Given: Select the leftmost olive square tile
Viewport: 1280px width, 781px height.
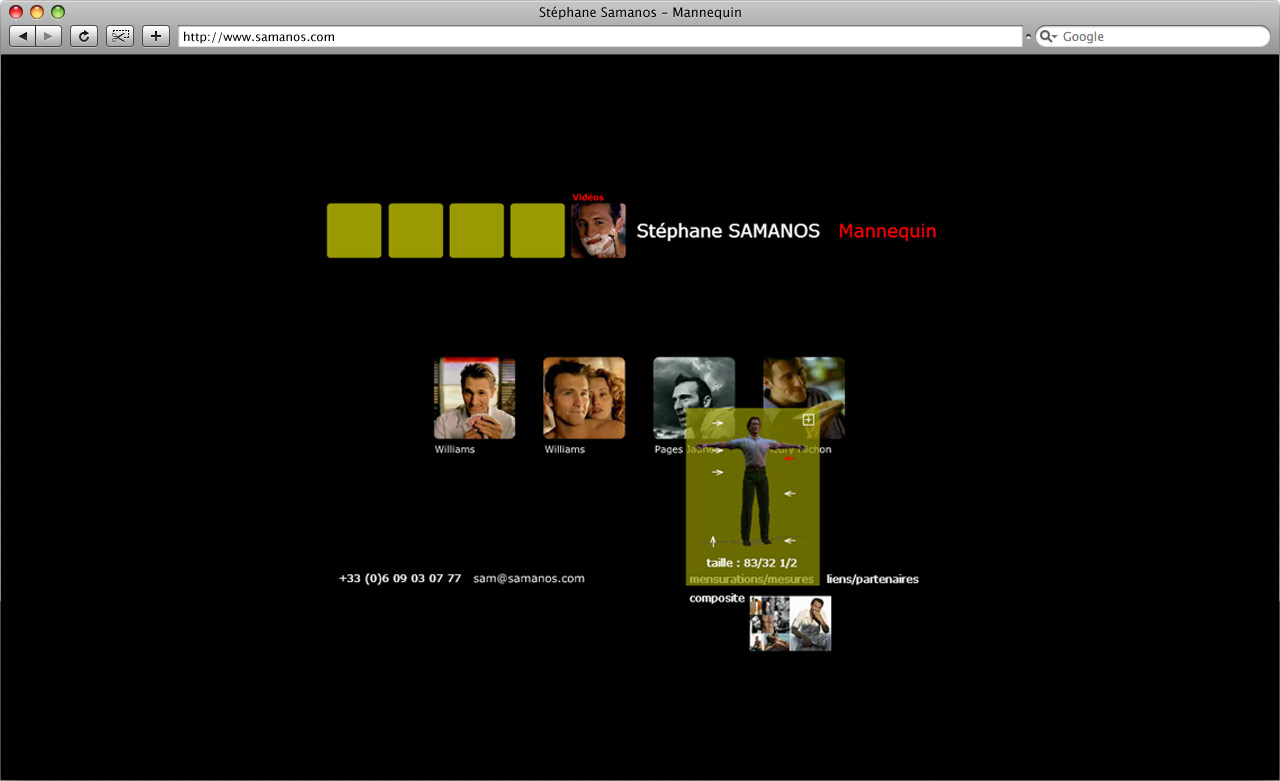Looking at the screenshot, I should 354,231.
